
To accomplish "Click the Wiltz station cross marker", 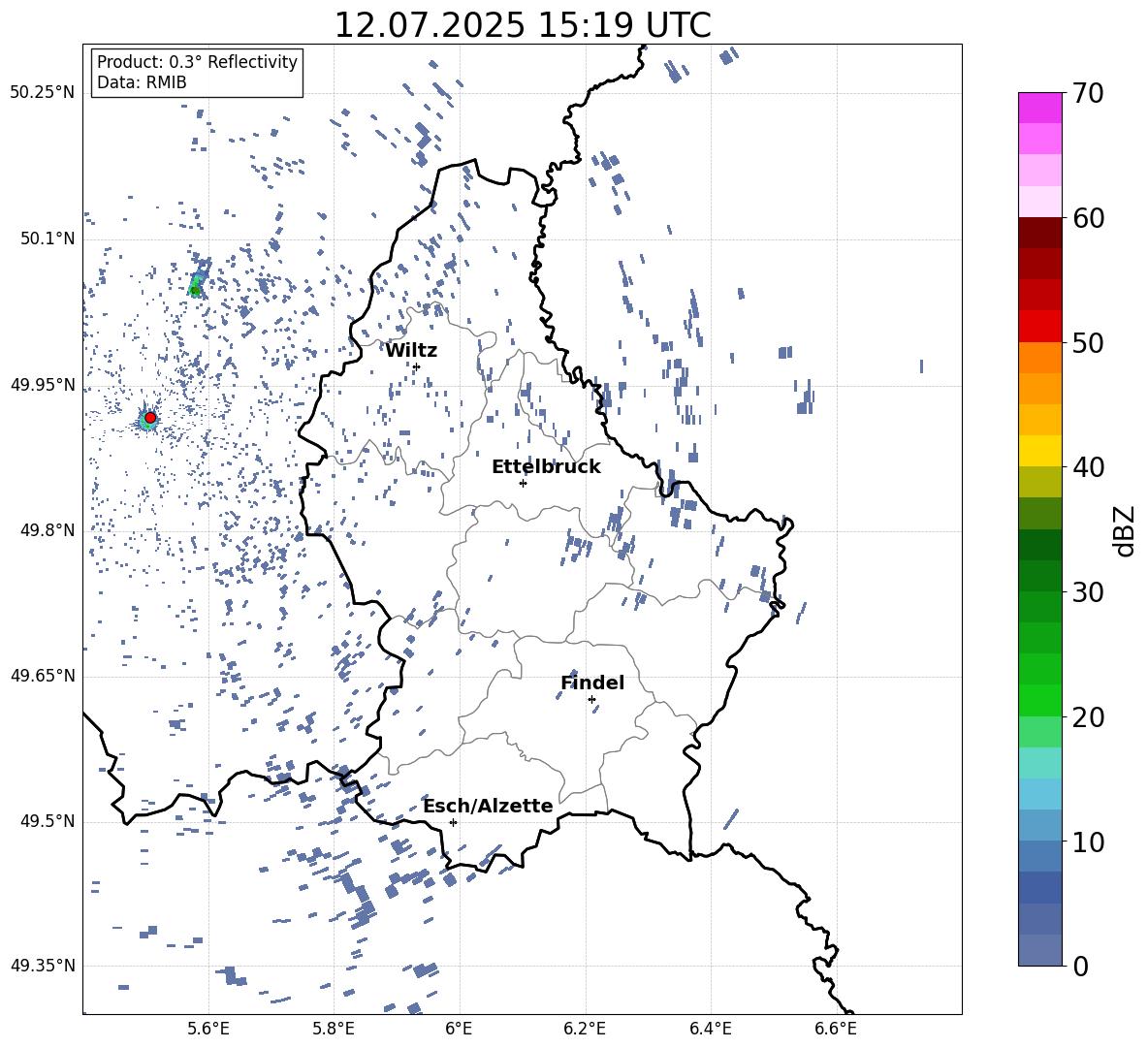I will 417,366.
